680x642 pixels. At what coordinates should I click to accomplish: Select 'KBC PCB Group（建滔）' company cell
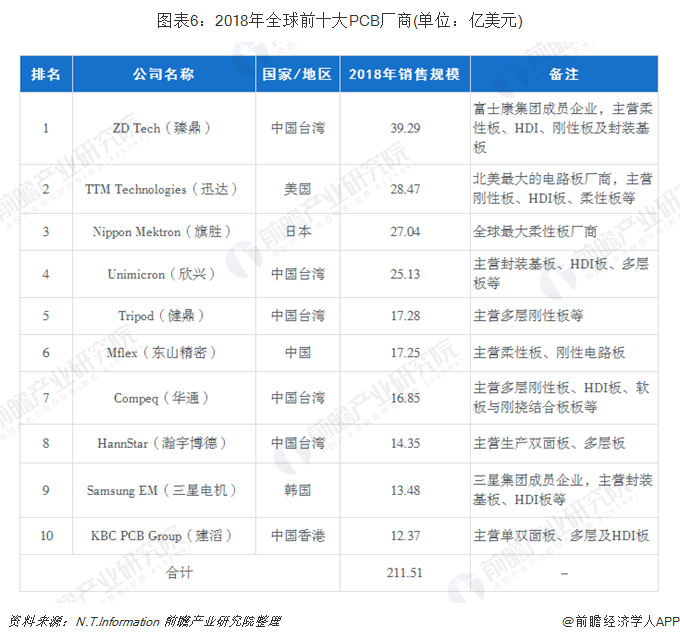click(x=163, y=536)
